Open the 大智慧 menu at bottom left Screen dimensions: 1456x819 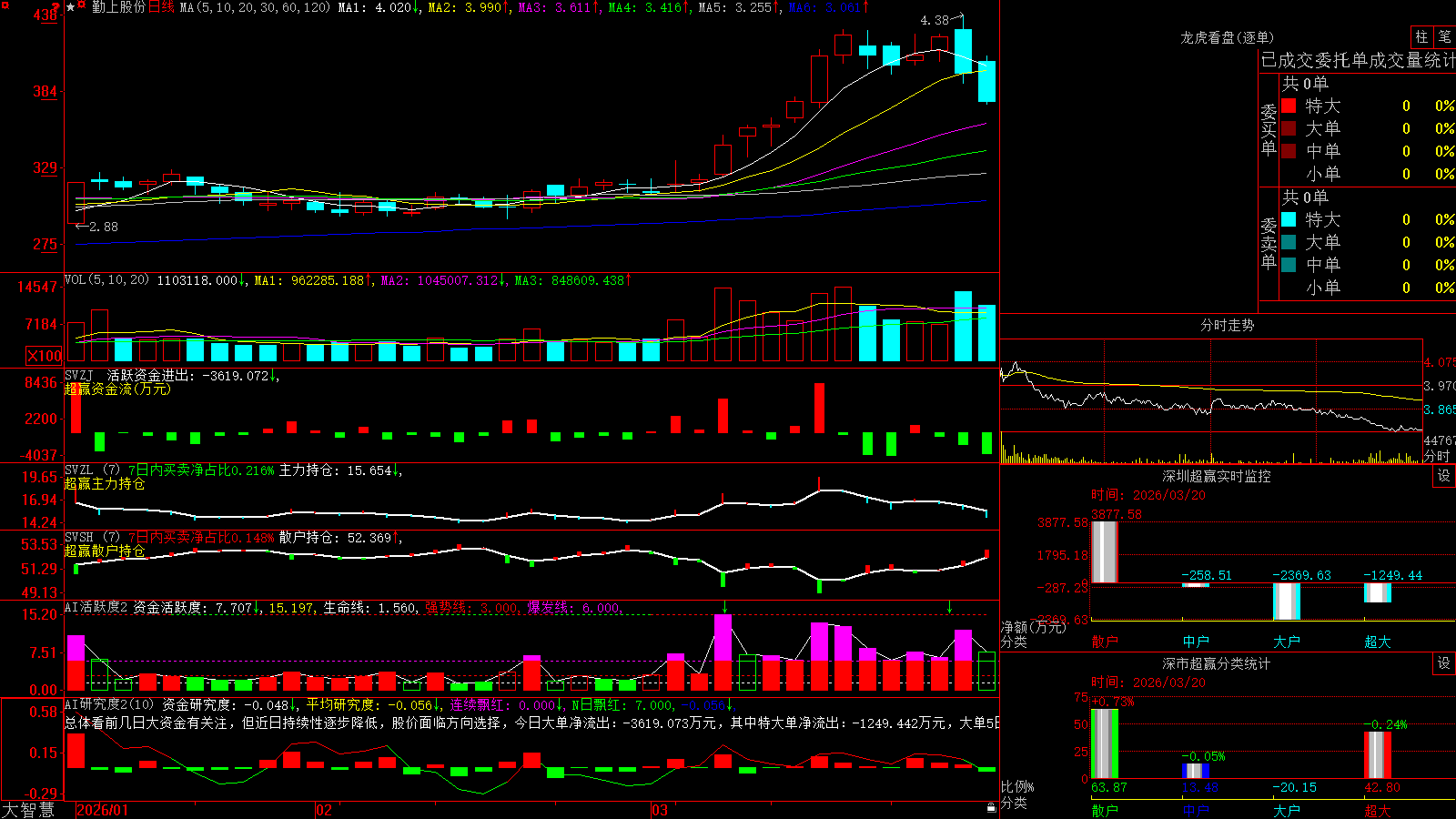click(28, 810)
